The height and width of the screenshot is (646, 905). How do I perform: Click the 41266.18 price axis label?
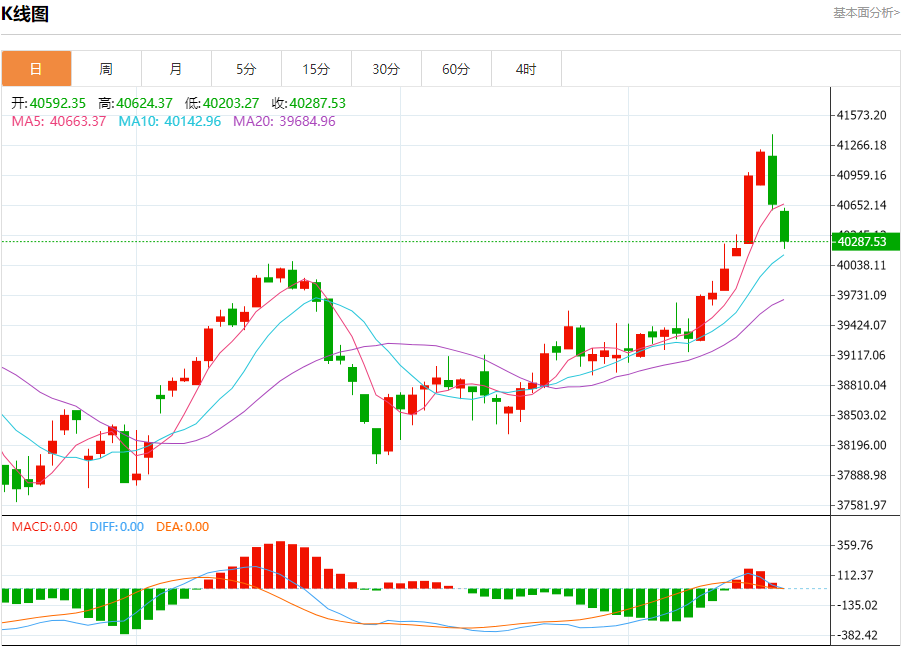pos(862,145)
